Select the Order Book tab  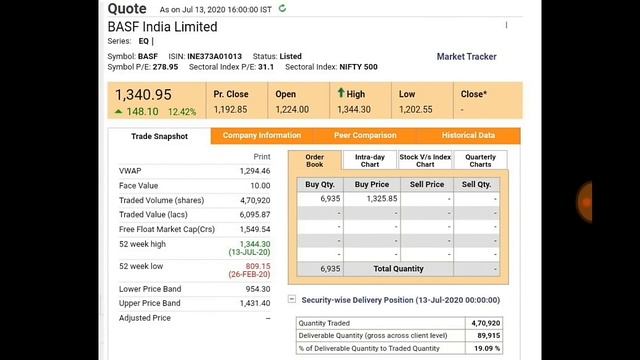point(314,160)
